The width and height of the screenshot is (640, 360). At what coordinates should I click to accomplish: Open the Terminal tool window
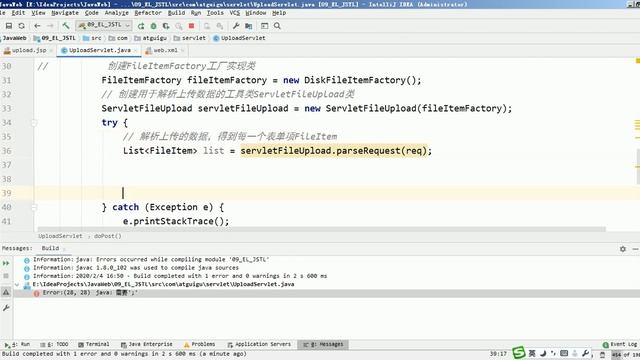(93, 344)
